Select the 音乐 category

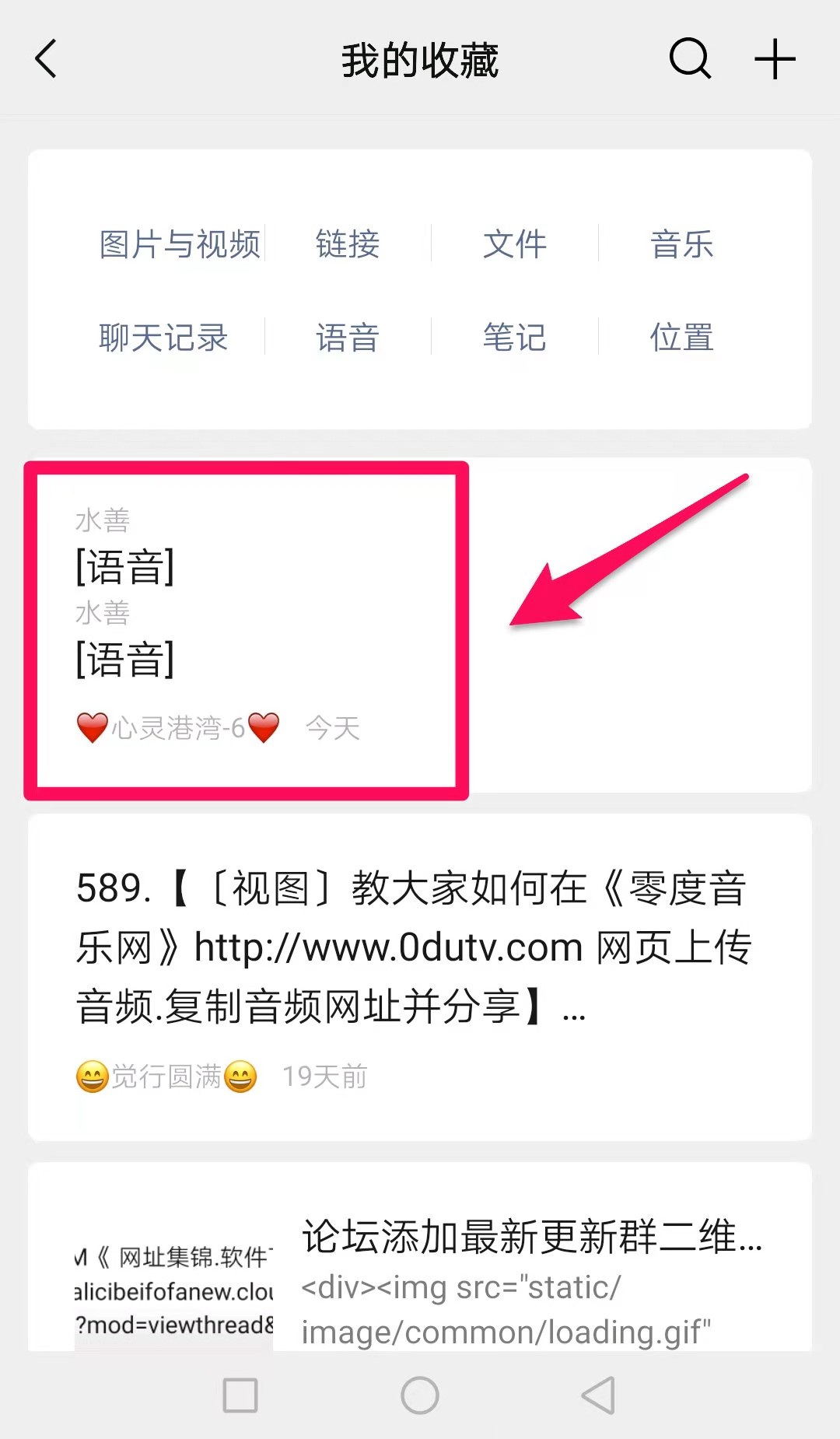click(682, 244)
